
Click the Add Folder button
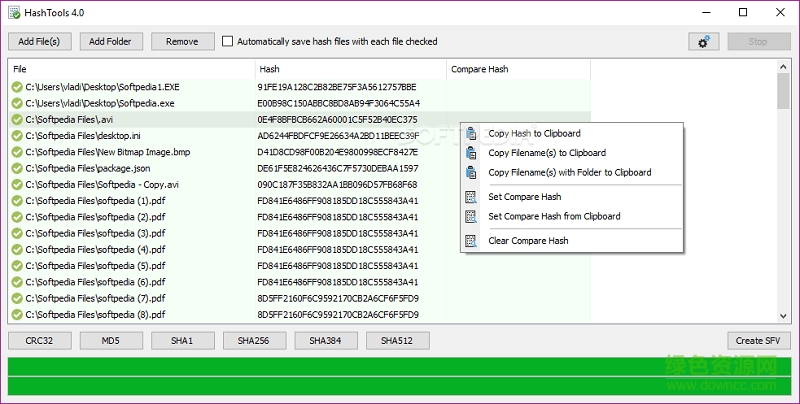point(111,42)
